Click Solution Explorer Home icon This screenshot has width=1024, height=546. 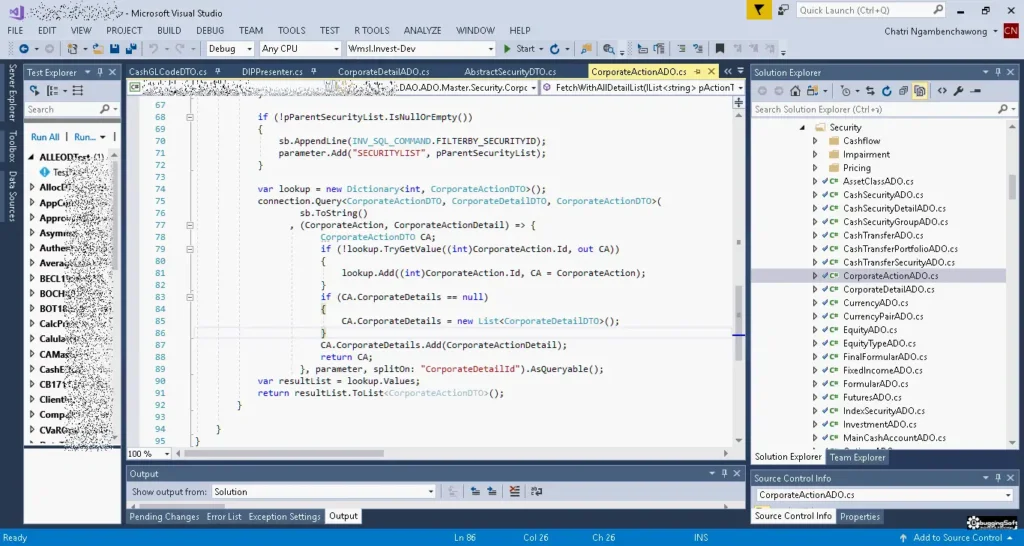pos(795,91)
